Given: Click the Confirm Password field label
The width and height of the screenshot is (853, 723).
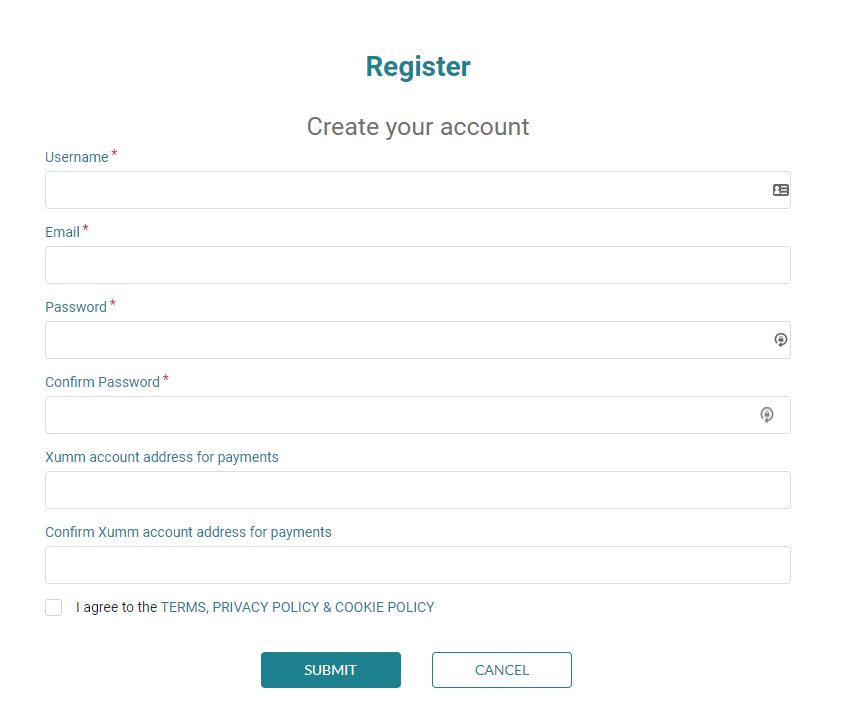Looking at the screenshot, I should coord(102,382).
